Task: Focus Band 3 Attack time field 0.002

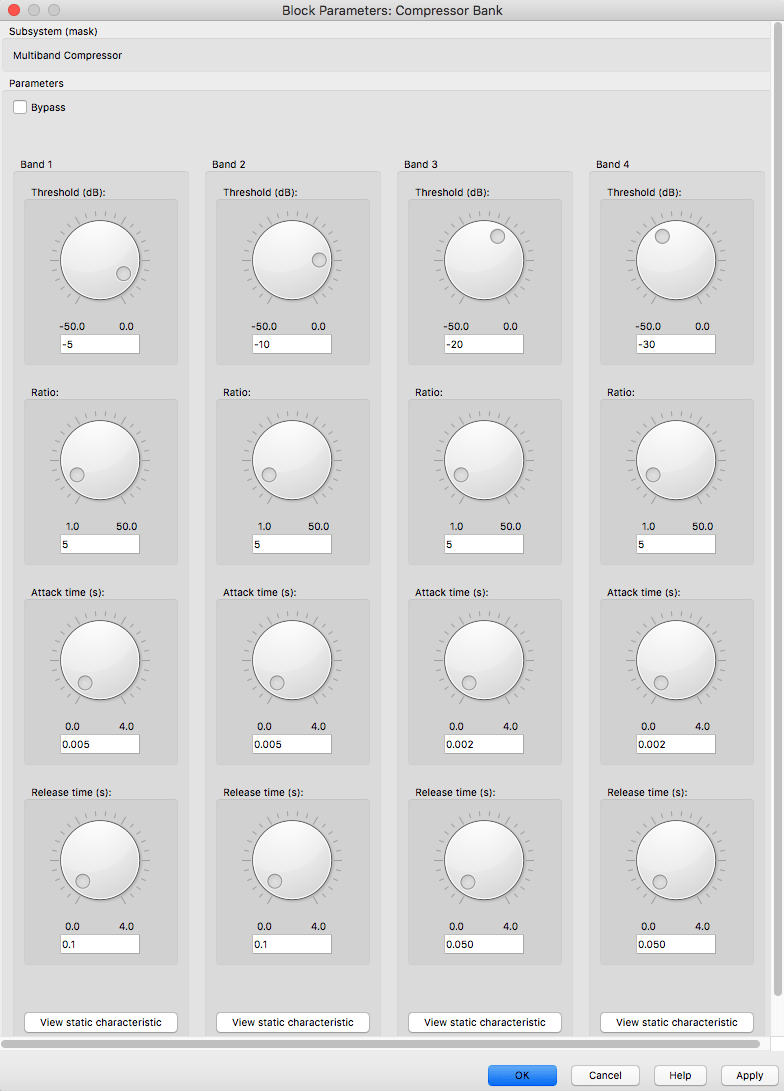Action: (x=484, y=744)
